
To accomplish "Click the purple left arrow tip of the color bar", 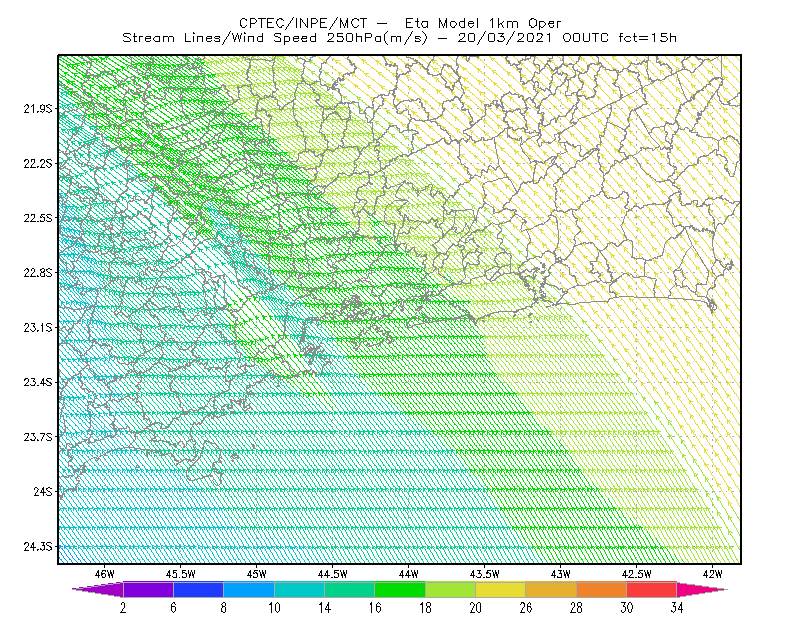I will point(98,589).
